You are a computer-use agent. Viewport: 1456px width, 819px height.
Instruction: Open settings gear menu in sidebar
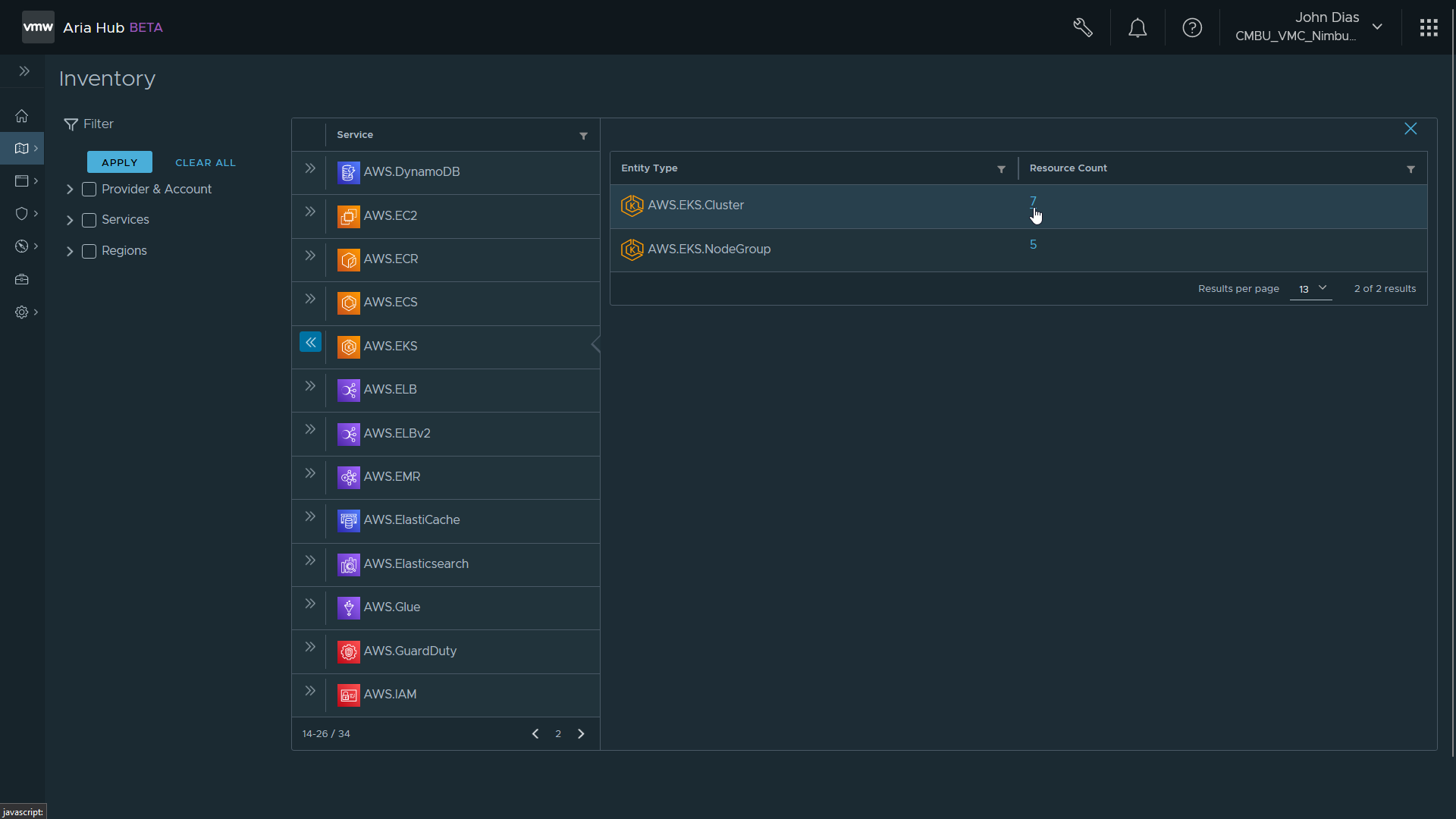tap(22, 312)
